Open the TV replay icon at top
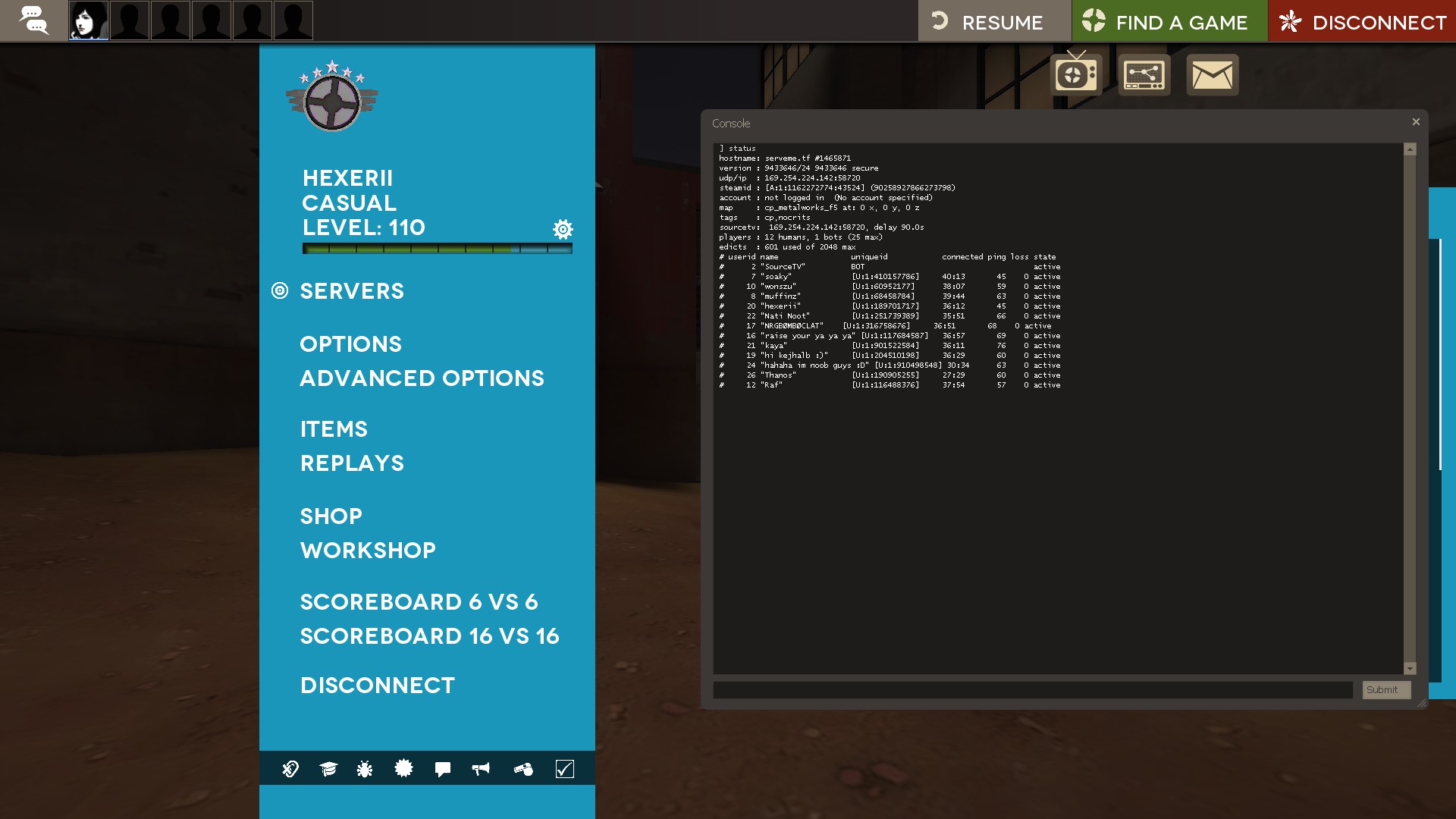 (x=1075, y=74)
